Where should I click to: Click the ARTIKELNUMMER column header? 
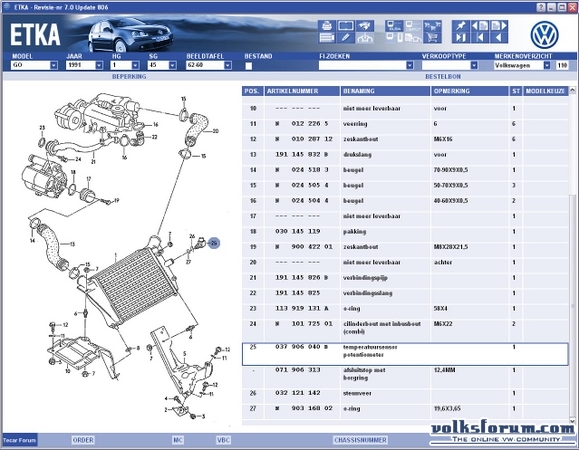302,91
